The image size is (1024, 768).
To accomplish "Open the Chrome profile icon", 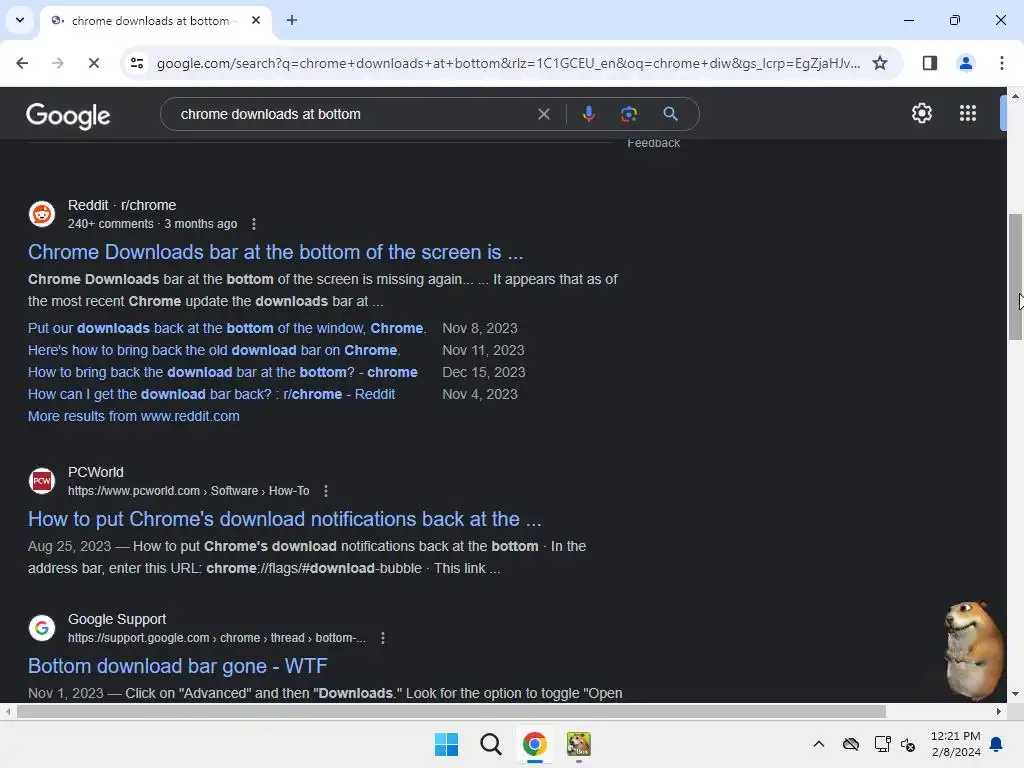I will click(965, 63).
